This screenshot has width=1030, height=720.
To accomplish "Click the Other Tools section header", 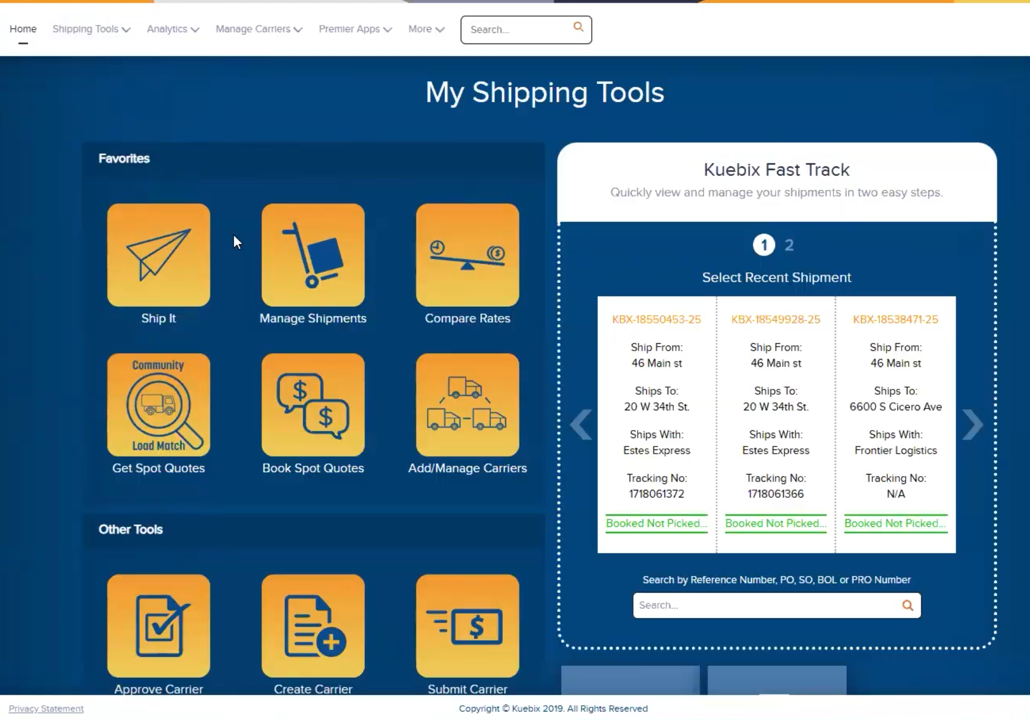I will point(130,529).
